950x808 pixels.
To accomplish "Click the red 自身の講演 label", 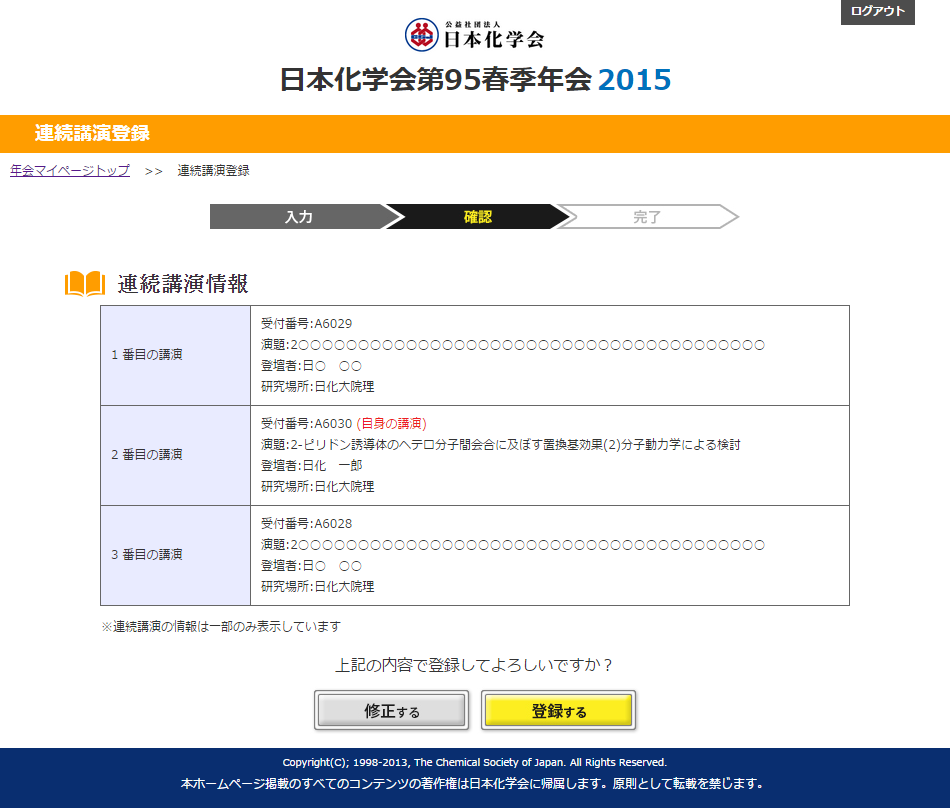I will click(397, 424).
